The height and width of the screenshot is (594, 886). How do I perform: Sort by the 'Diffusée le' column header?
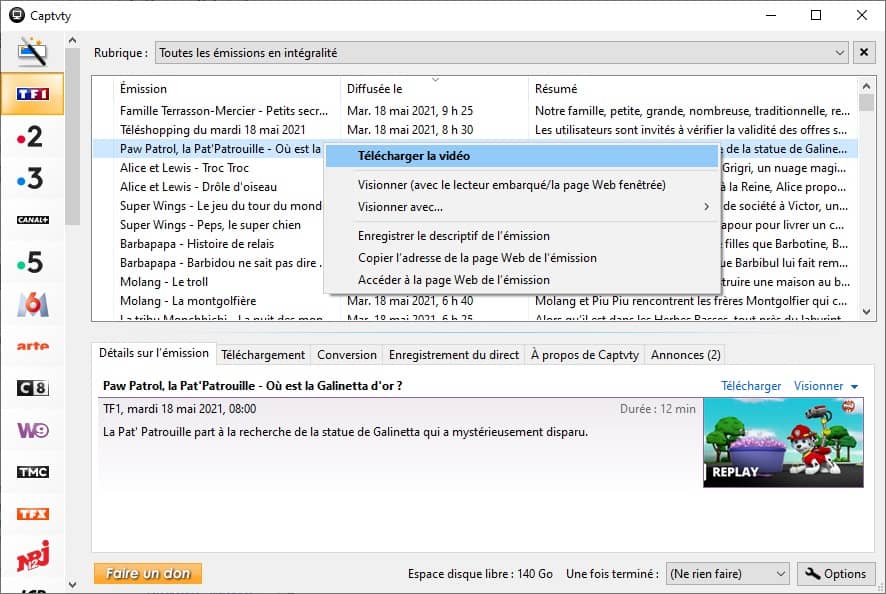coord(433,89)
